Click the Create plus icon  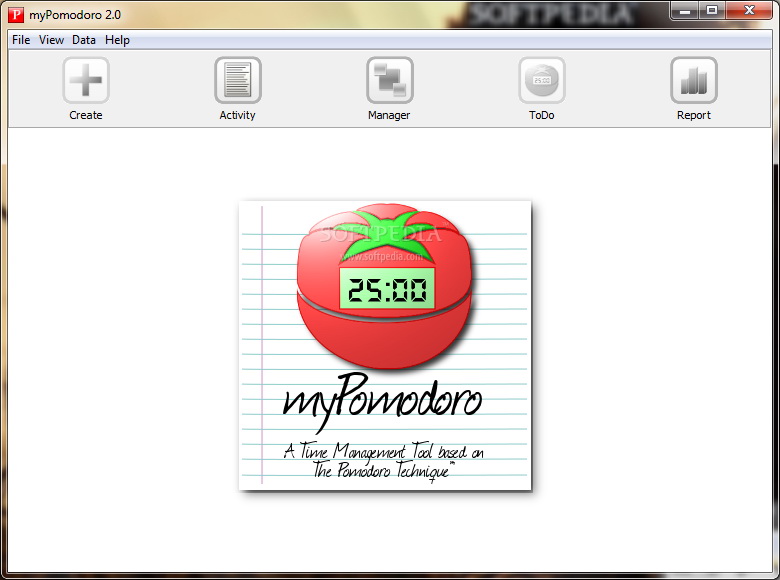[x=86, y=80]
